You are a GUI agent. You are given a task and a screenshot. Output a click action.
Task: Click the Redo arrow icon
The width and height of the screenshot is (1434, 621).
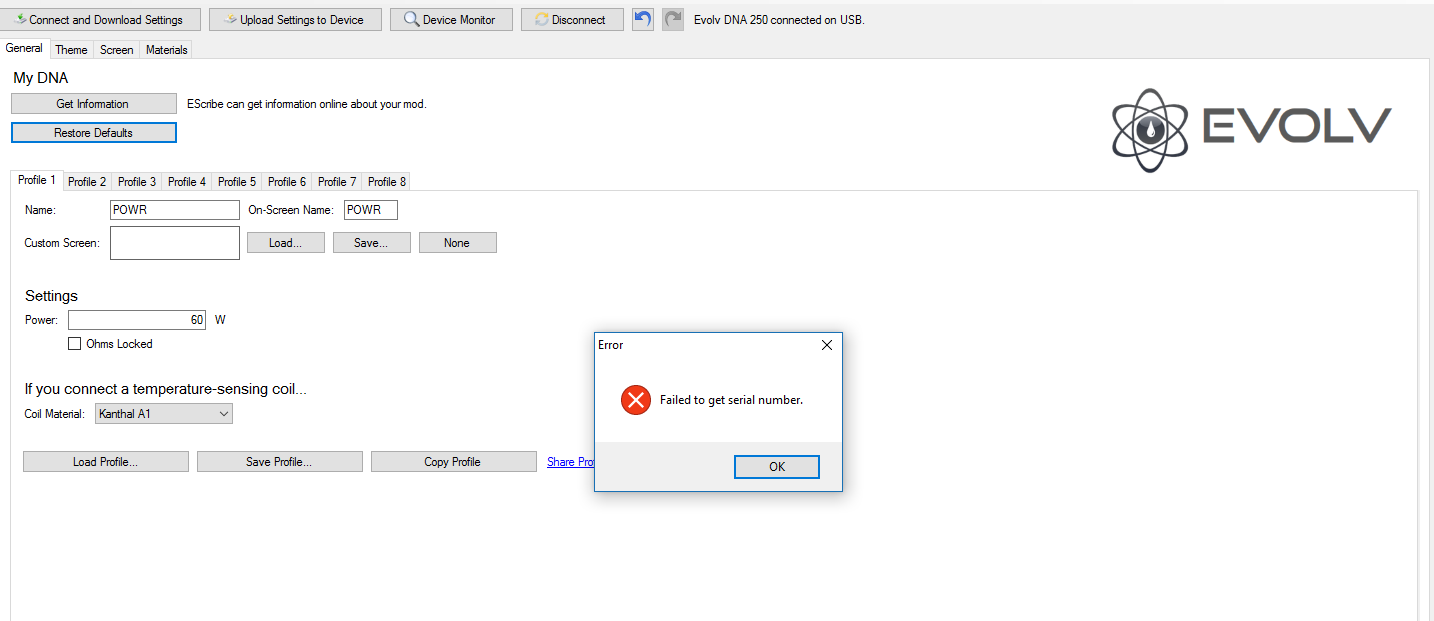pos(673,19)
